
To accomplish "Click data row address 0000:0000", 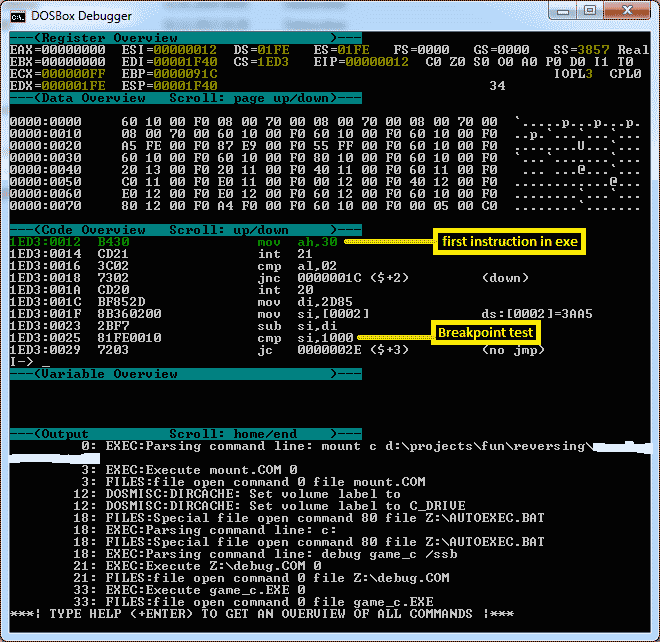I will pyautogui.click(x=45, y=122).
